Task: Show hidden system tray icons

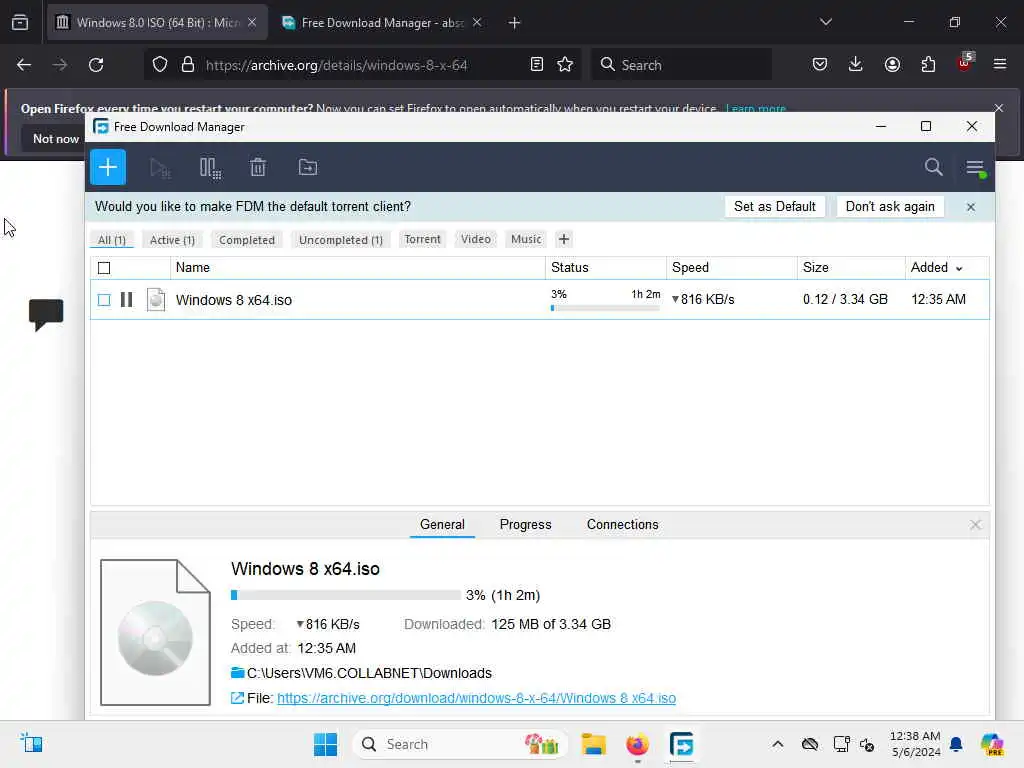Action: [x=778, y=744]
